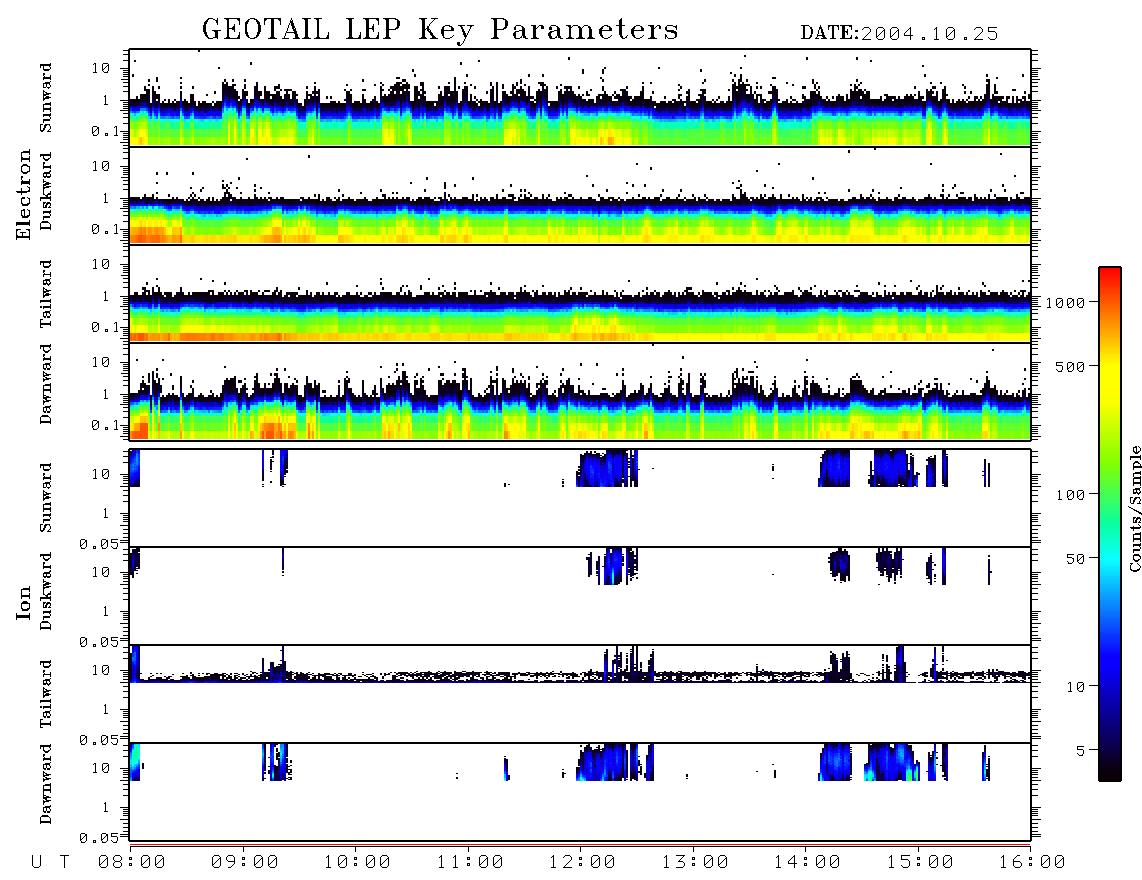1142x880 pixels.
Task: Click the Electron Sunward spectrogram panel
Action: pyautogui.click(x=580, y=98)
